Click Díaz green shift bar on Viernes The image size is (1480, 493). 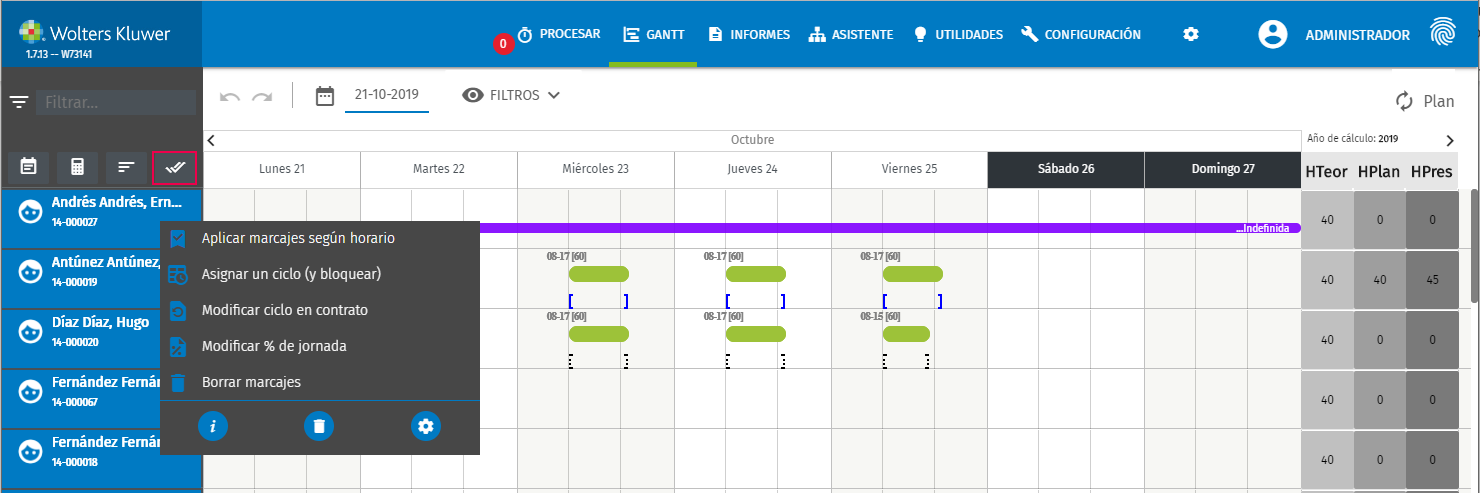[906, 334]
